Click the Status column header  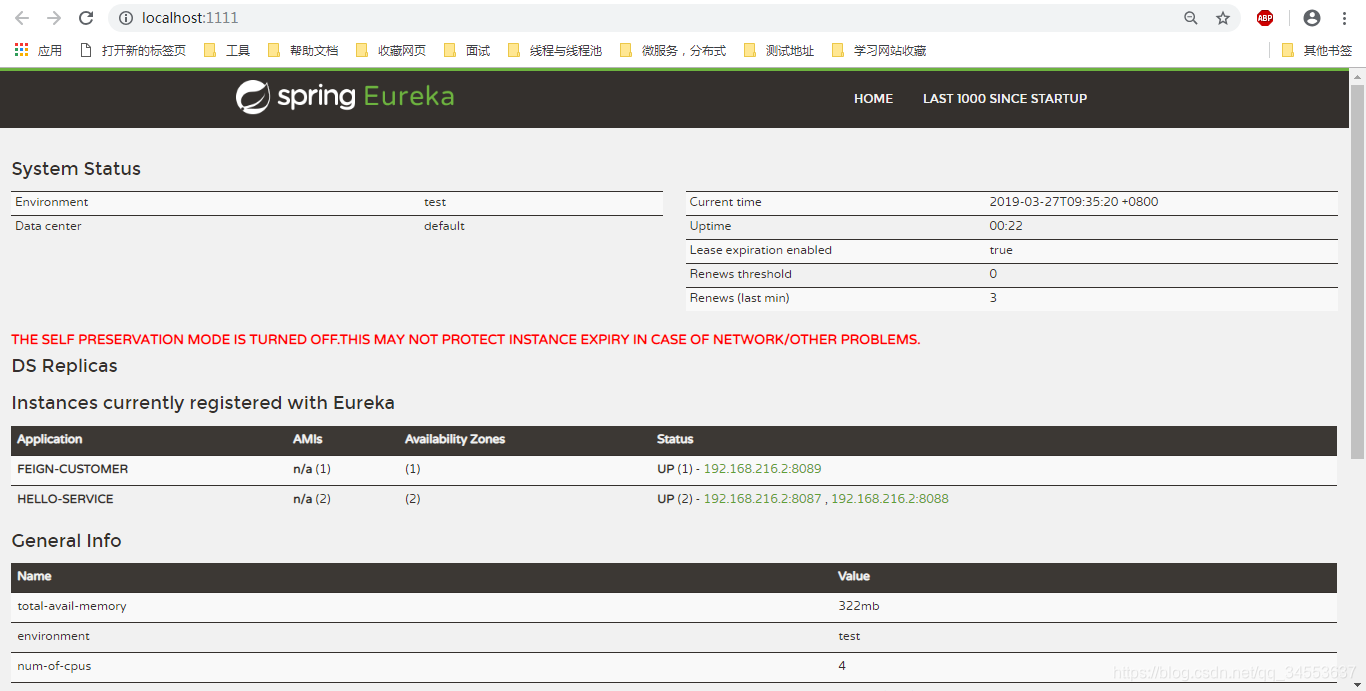(675, 439)
